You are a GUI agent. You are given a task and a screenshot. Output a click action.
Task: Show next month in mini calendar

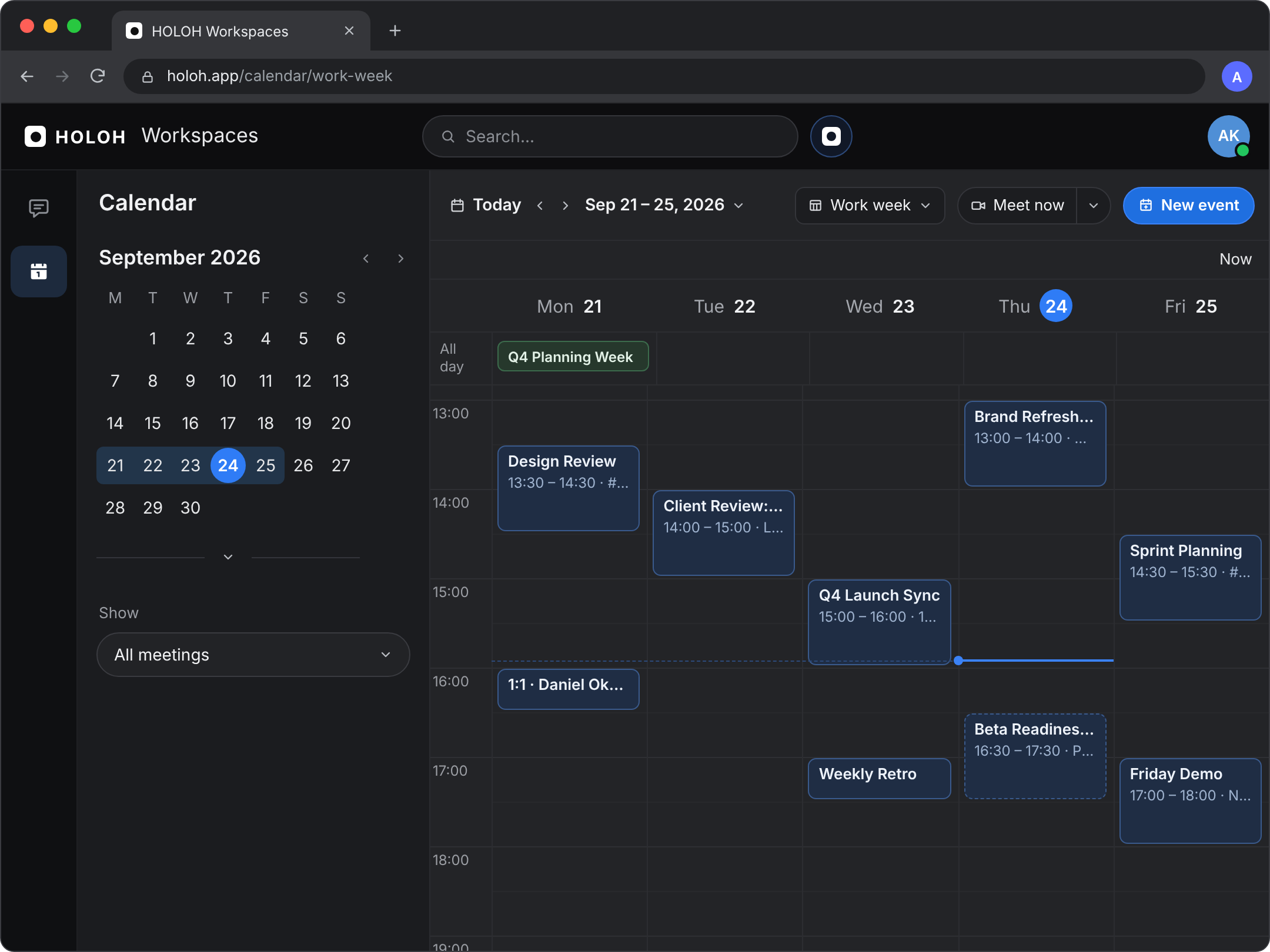pyautogui.click(x=401, y=259)
